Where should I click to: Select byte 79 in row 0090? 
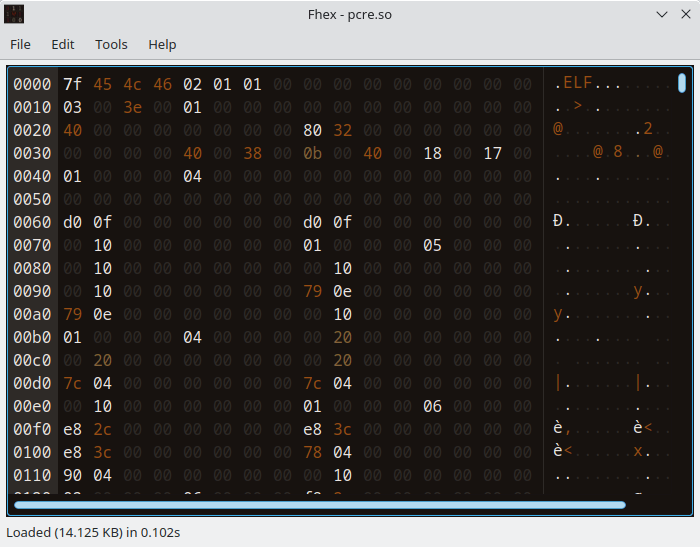click(312, 292)
